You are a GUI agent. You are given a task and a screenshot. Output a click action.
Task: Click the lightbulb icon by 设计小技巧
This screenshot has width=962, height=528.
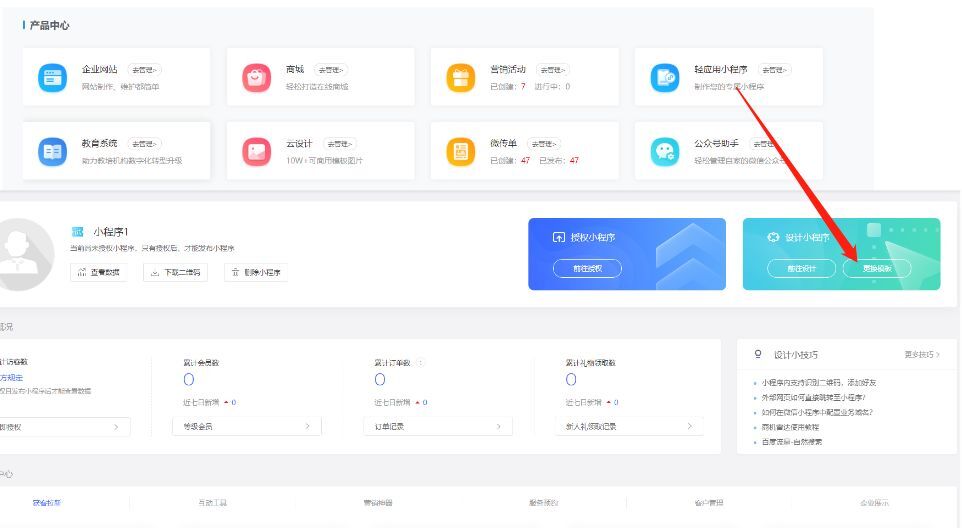click(758, 354)
